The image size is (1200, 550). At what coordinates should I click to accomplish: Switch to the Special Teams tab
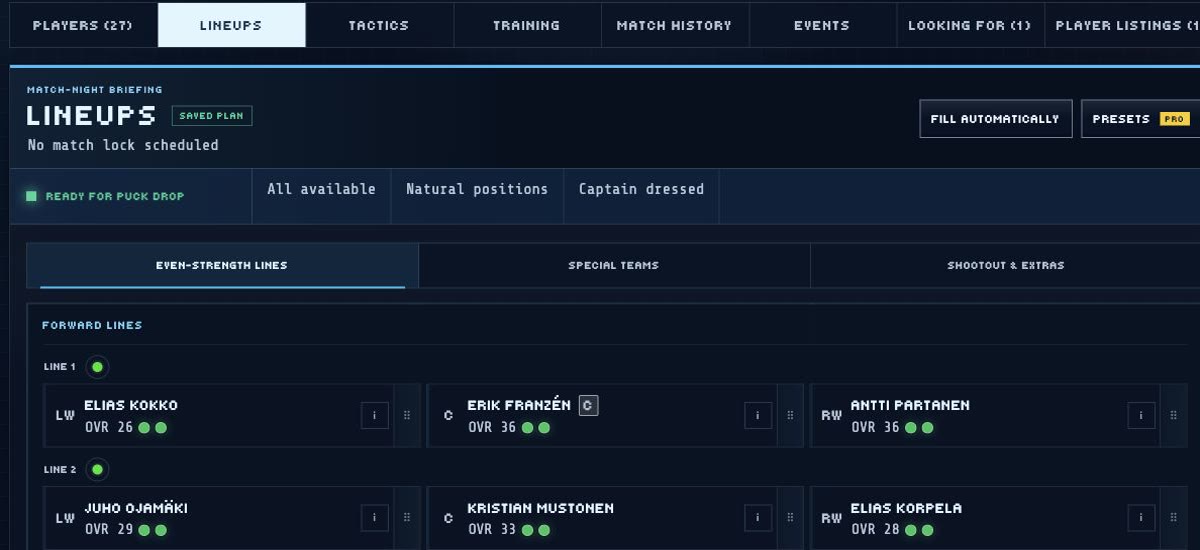pos(614,266)
